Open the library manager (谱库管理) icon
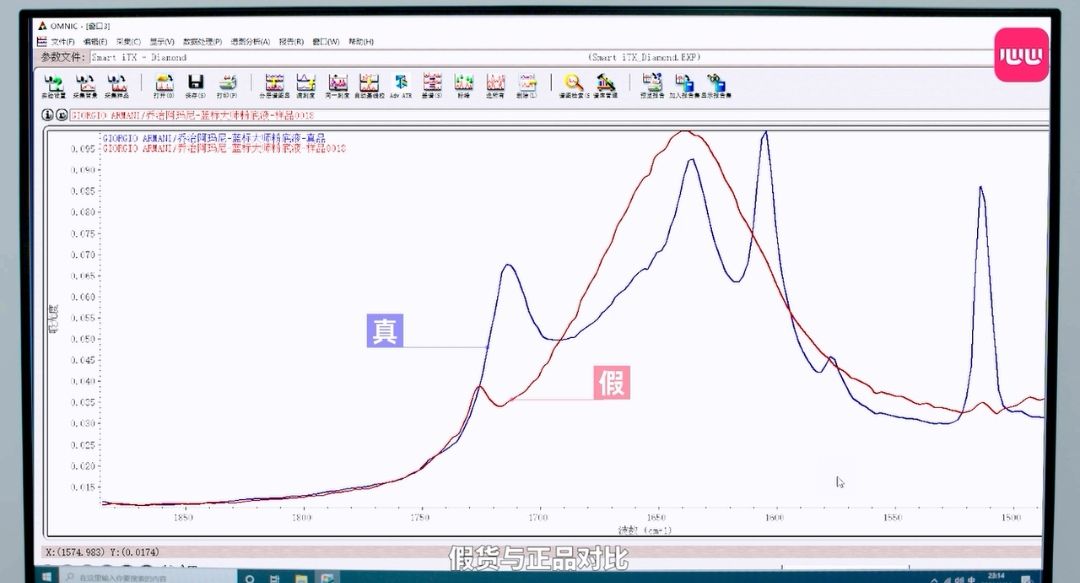 tap(605, 86)
